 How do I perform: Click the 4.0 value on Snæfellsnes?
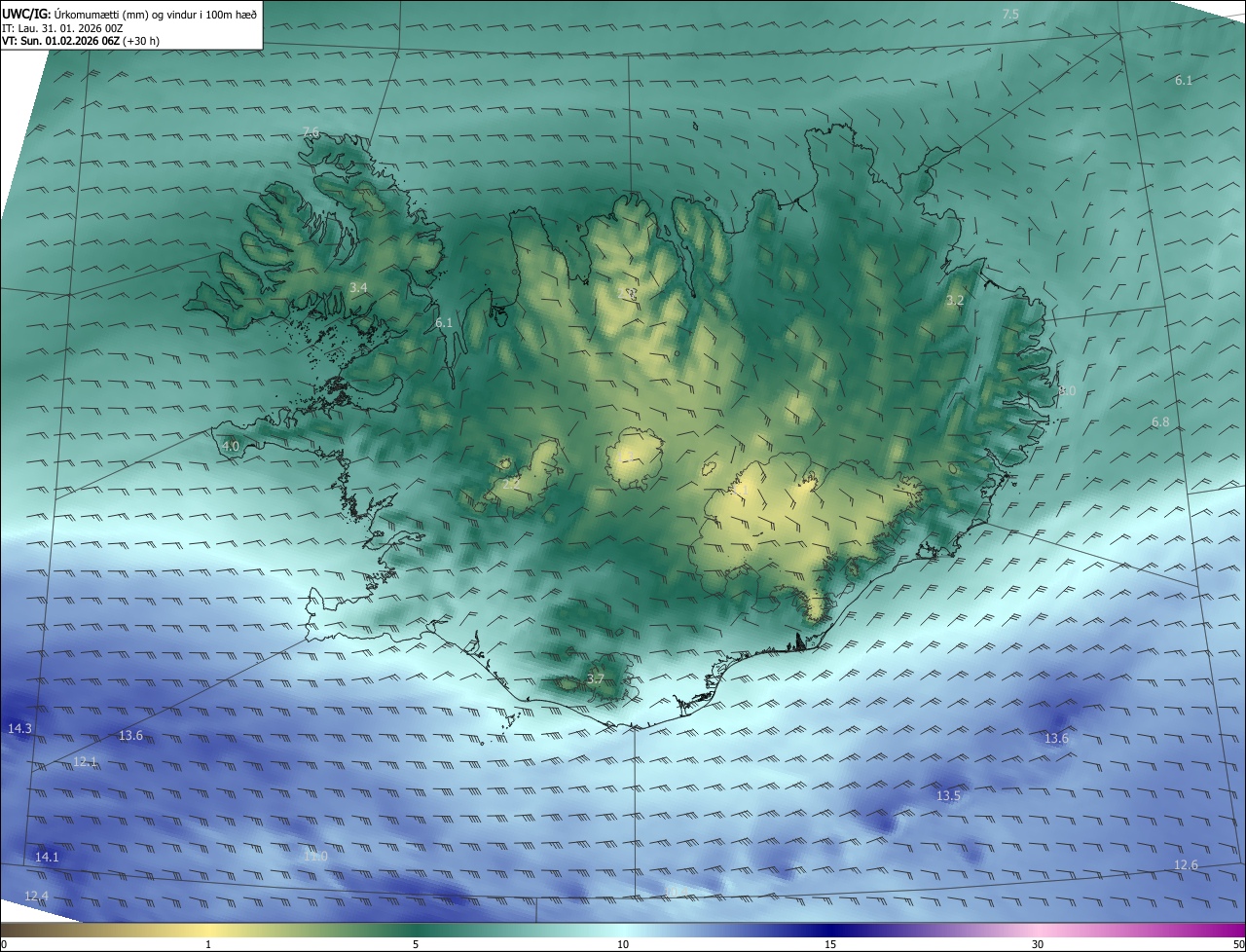tap(231, 446)
